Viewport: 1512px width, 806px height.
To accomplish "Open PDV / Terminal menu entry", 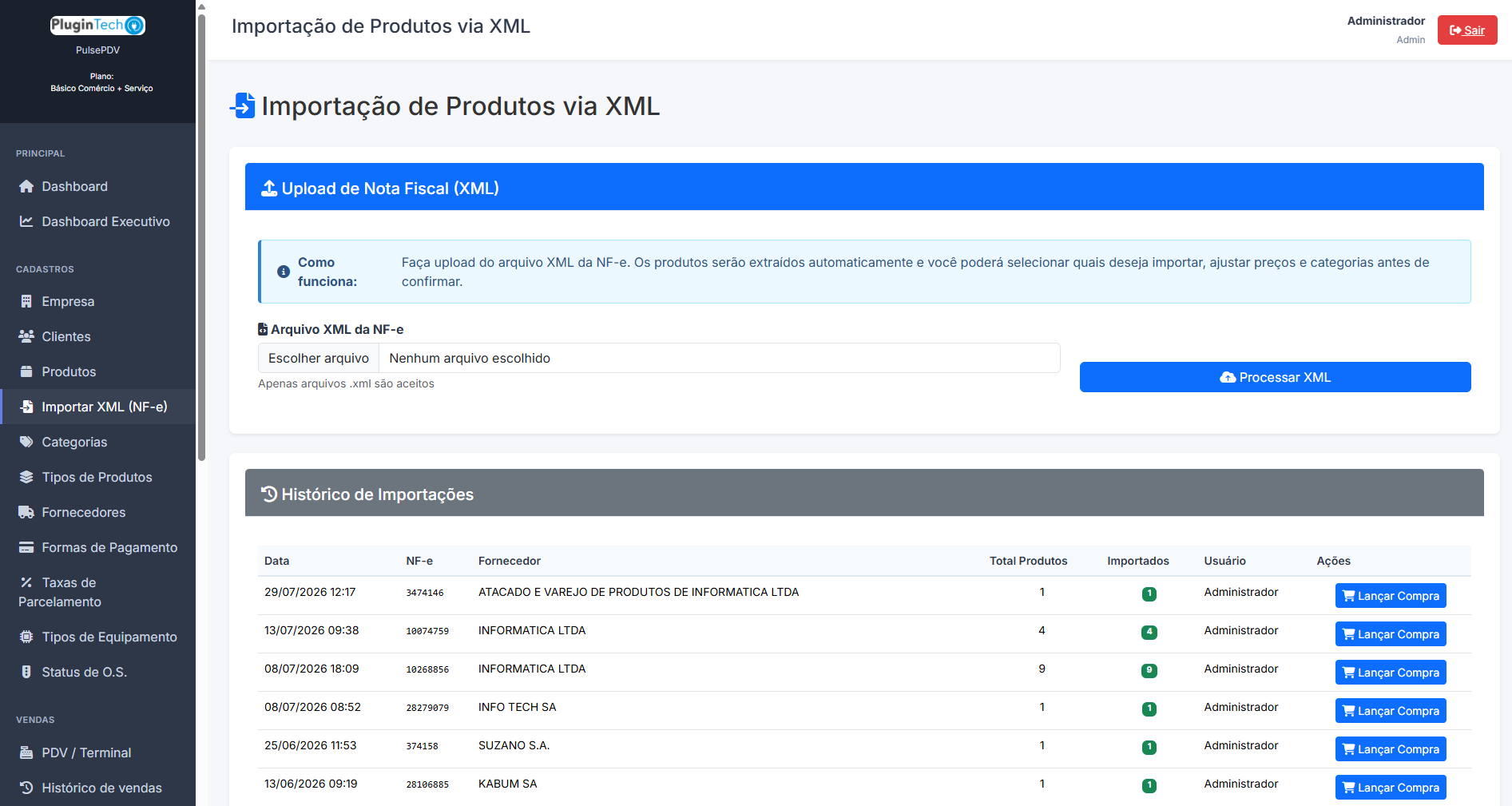I will tap(97, 752).
